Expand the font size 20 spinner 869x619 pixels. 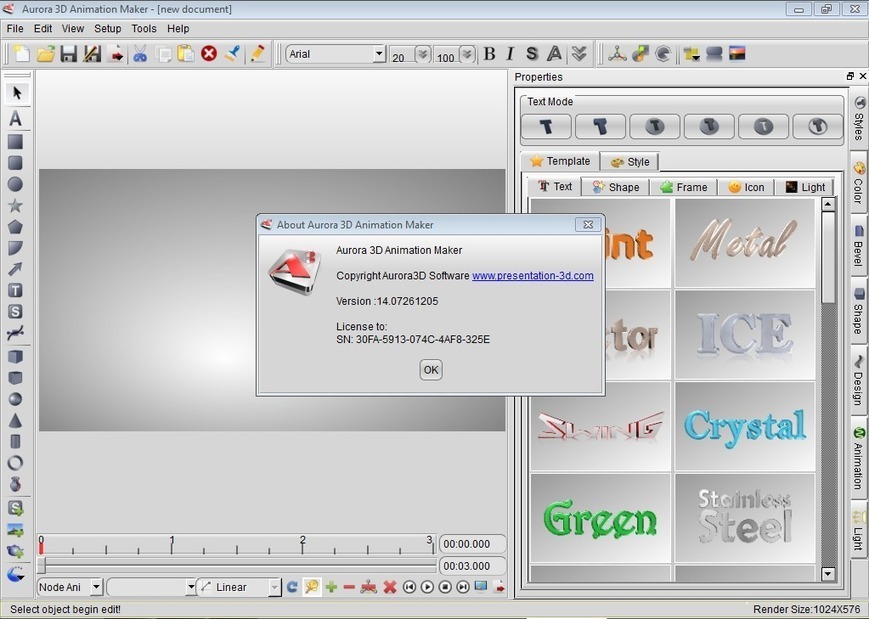(x=423, y=54)
